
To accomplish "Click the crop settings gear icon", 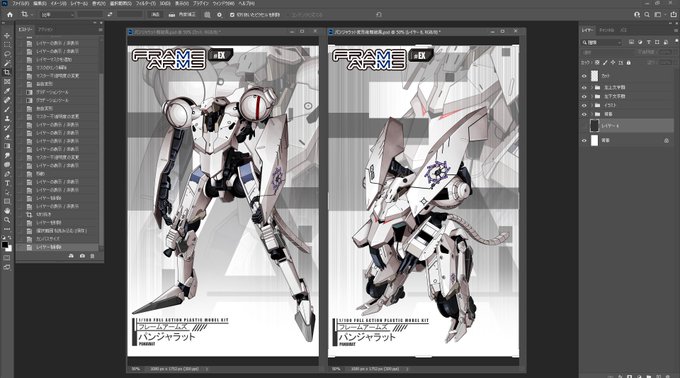I will coord(219,14).
